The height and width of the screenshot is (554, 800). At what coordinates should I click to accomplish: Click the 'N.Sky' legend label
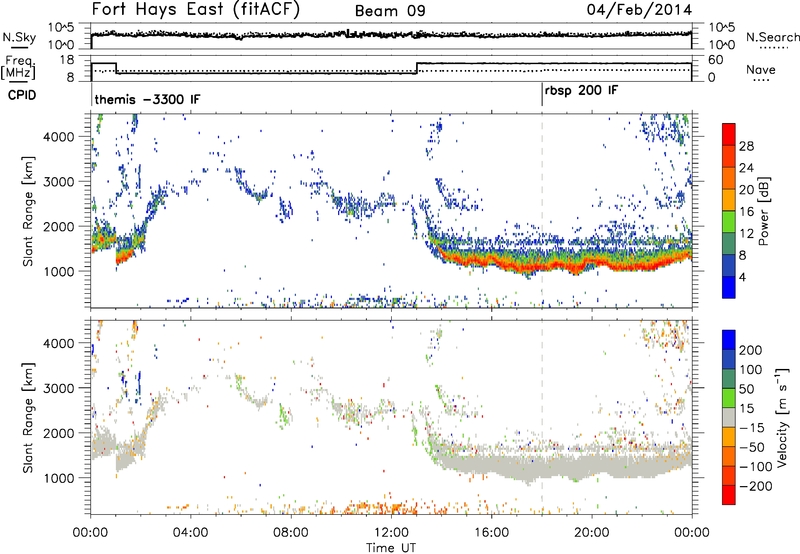point(19,37)
